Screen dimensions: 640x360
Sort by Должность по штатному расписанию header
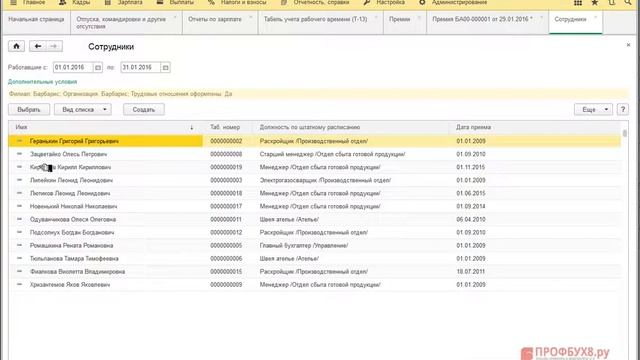[310, 127]
